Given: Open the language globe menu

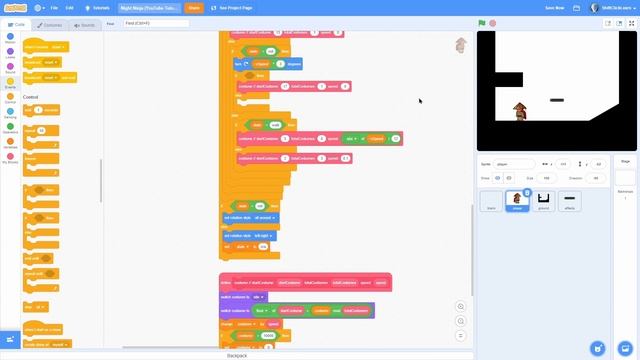Looking at the screenshot, I should 39,8.
